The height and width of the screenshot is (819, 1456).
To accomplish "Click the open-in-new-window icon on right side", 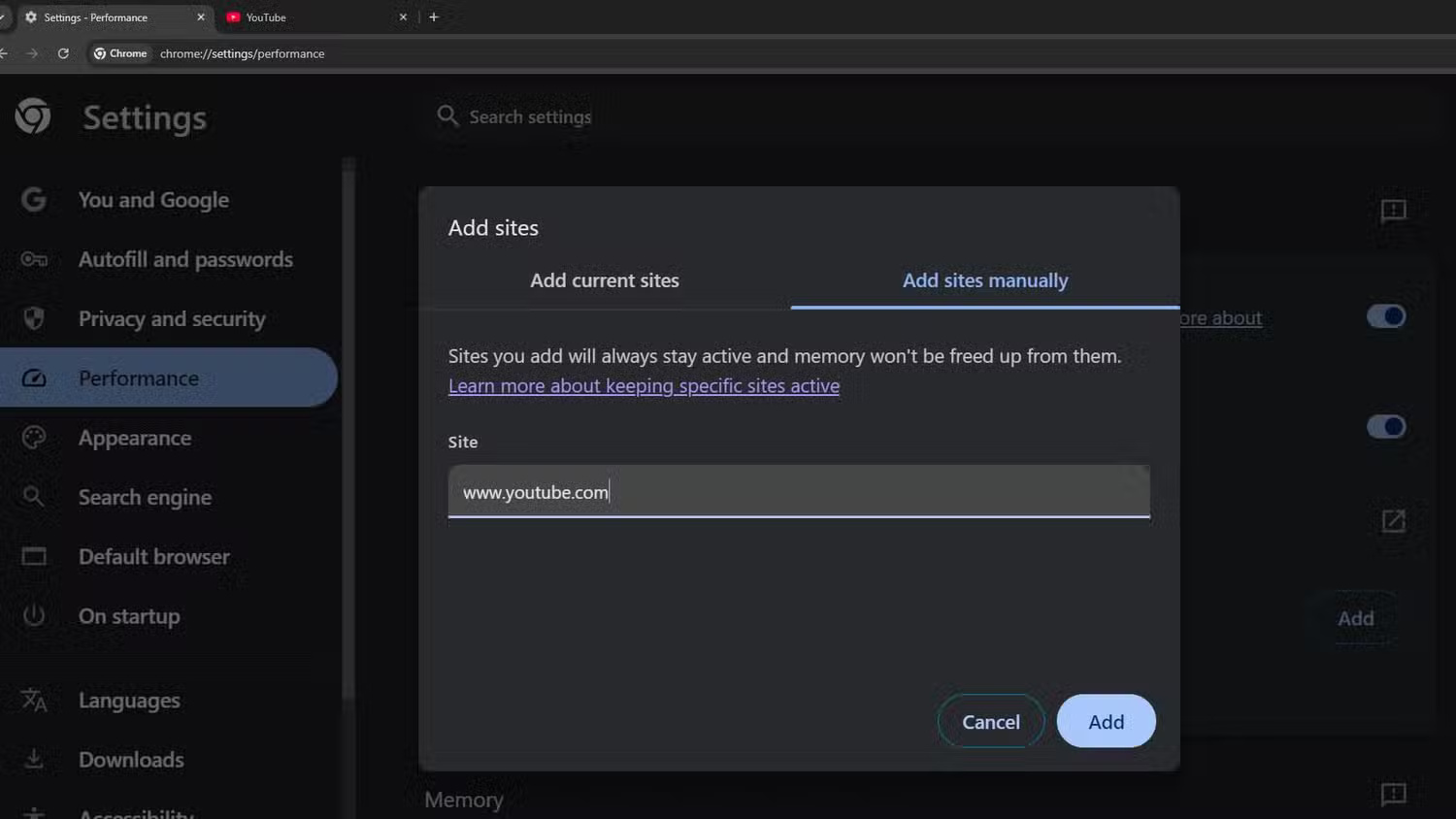I will [x=1393, y=521].
